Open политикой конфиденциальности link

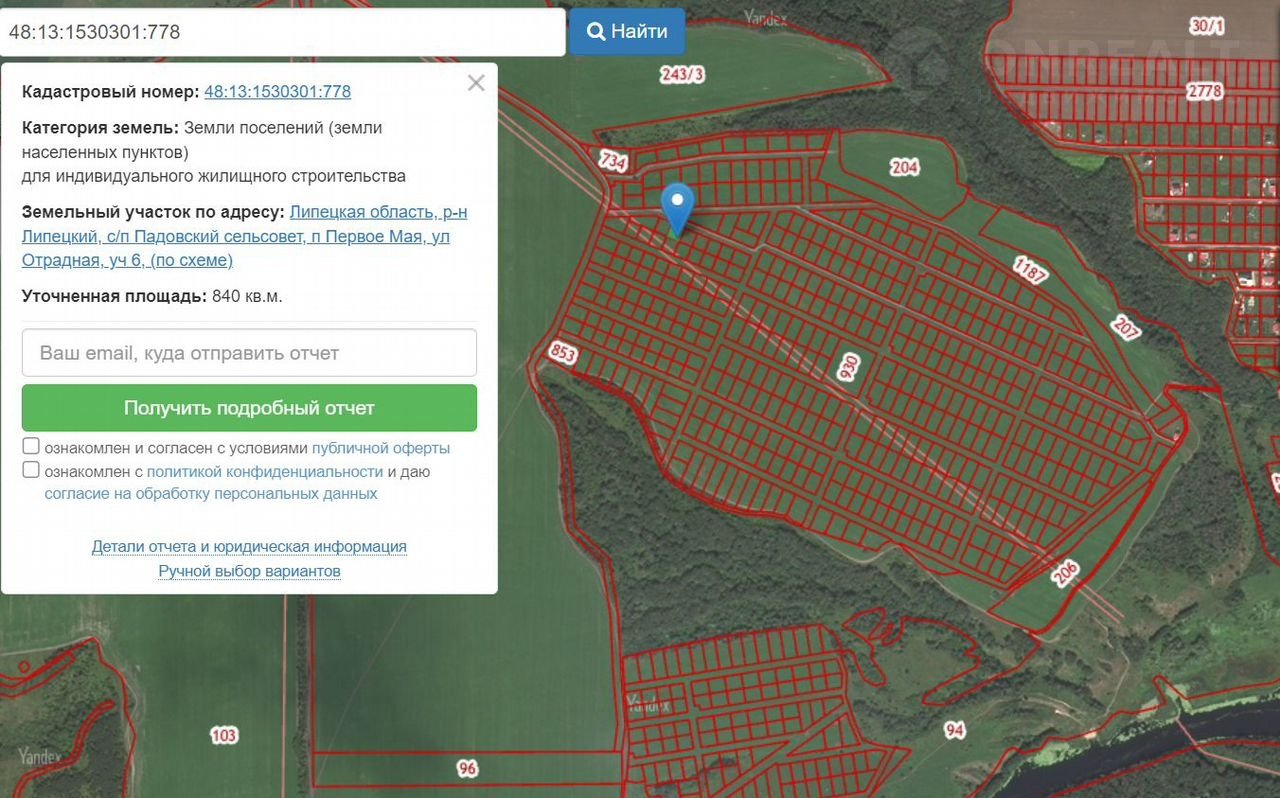click(264, 471)
